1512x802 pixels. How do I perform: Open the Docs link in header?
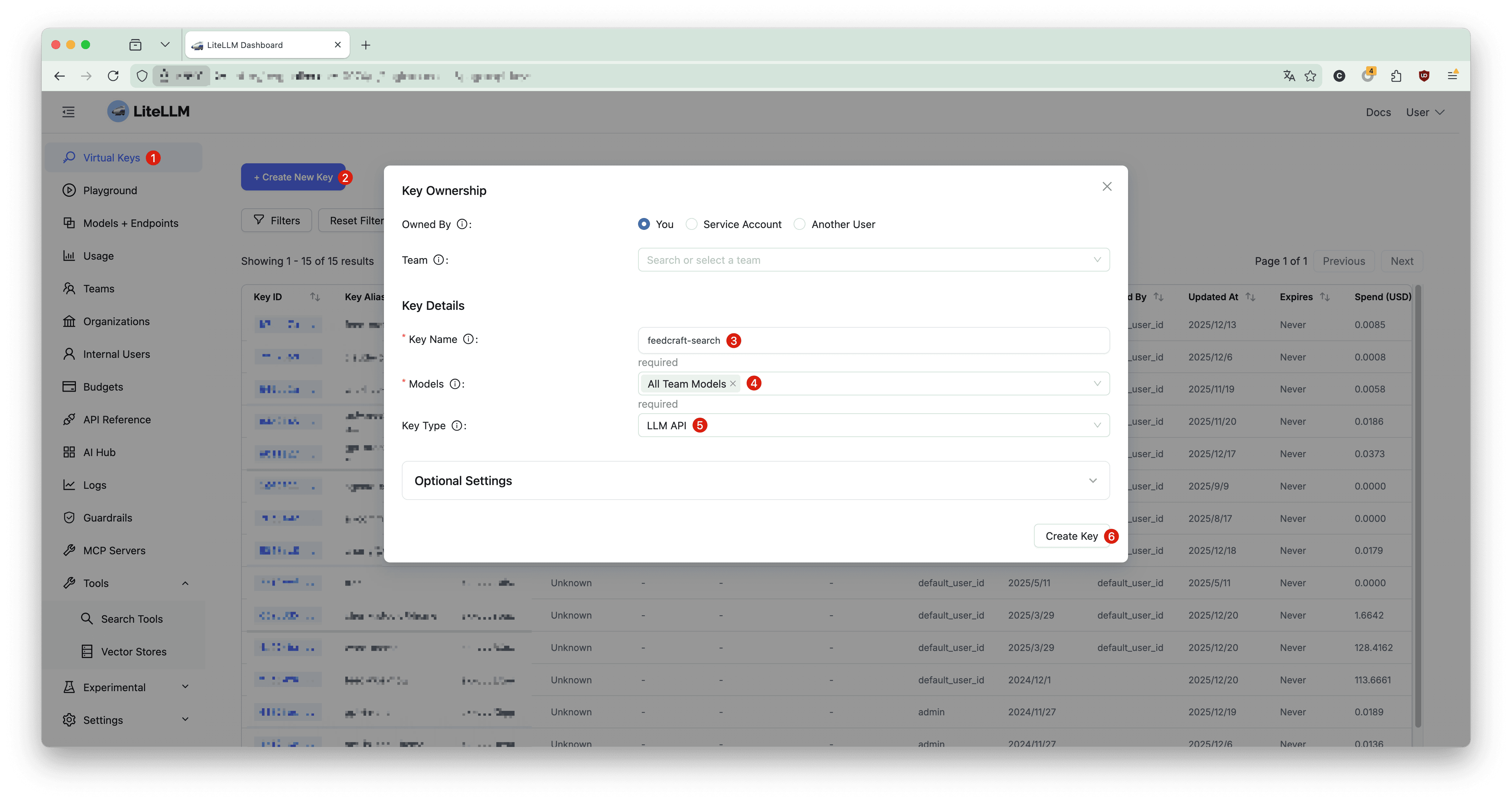click(x=1378, y=112)
